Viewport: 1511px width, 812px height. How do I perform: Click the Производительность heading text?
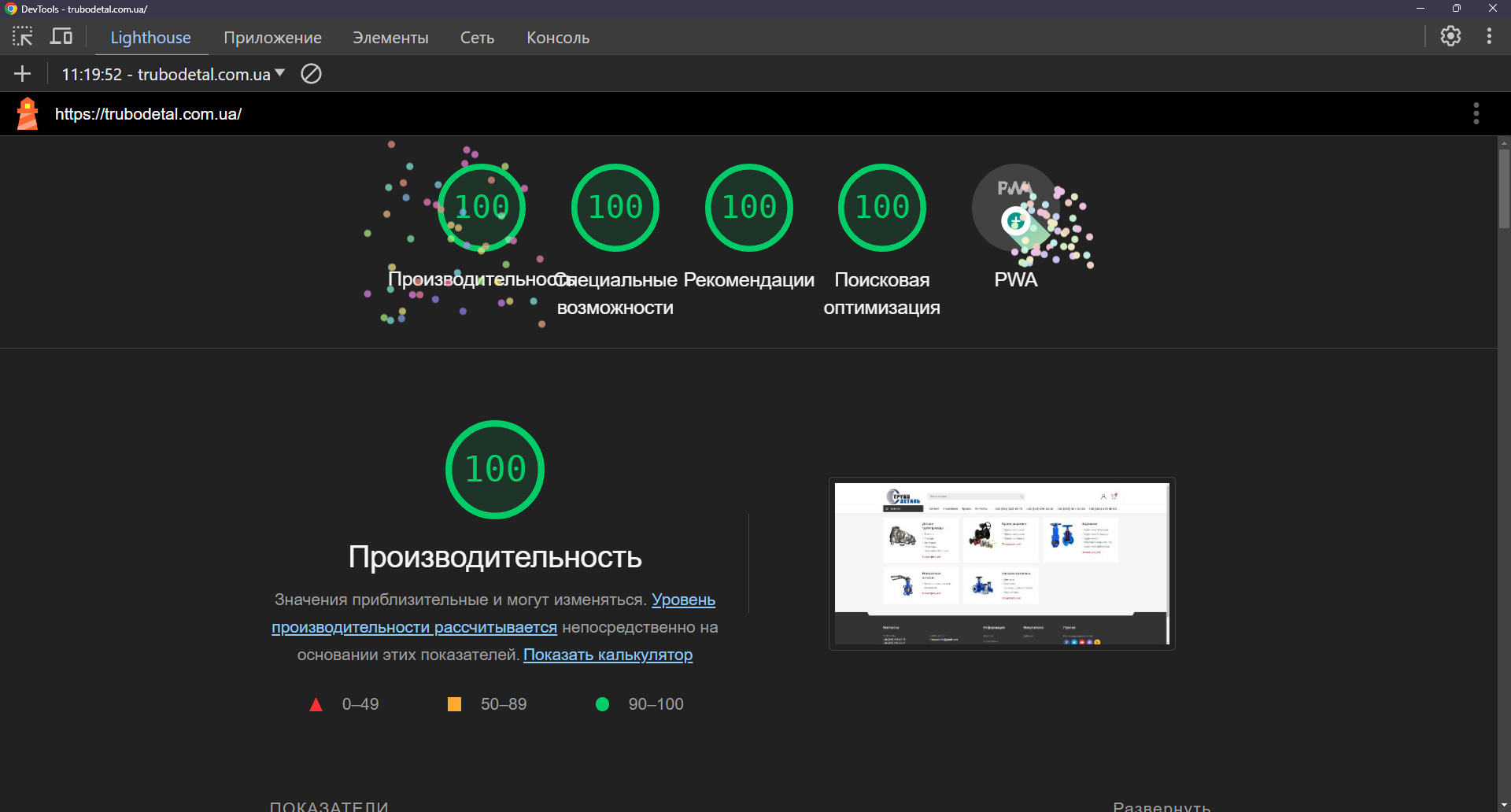coord(495,557)
